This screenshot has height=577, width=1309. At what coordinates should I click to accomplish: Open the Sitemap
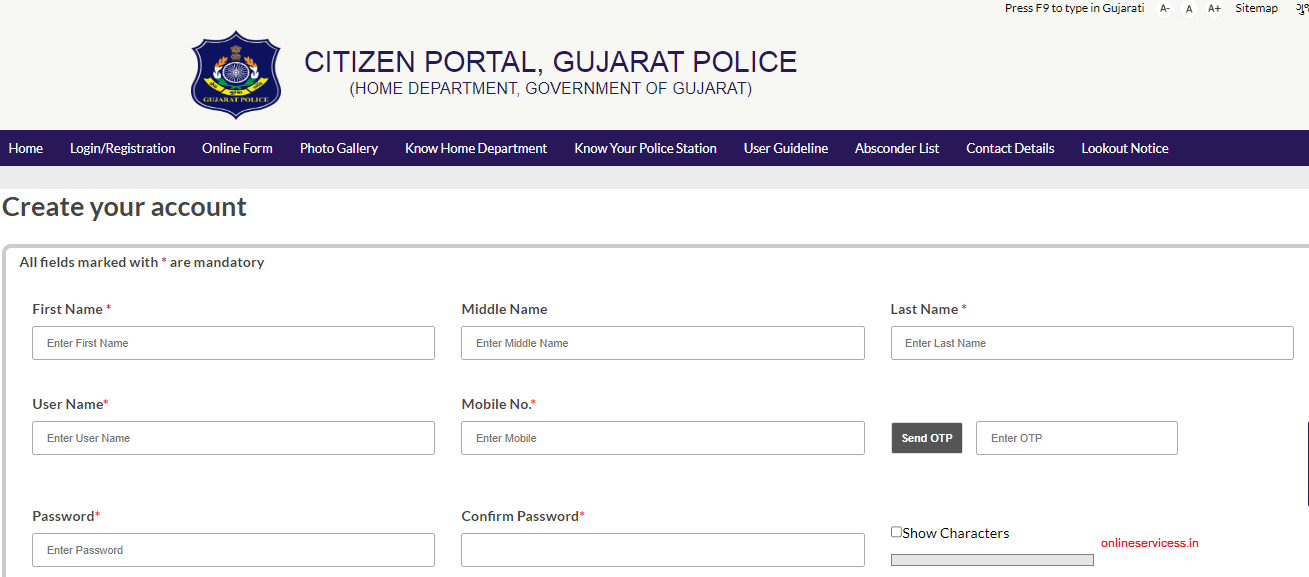[1256, 8]
